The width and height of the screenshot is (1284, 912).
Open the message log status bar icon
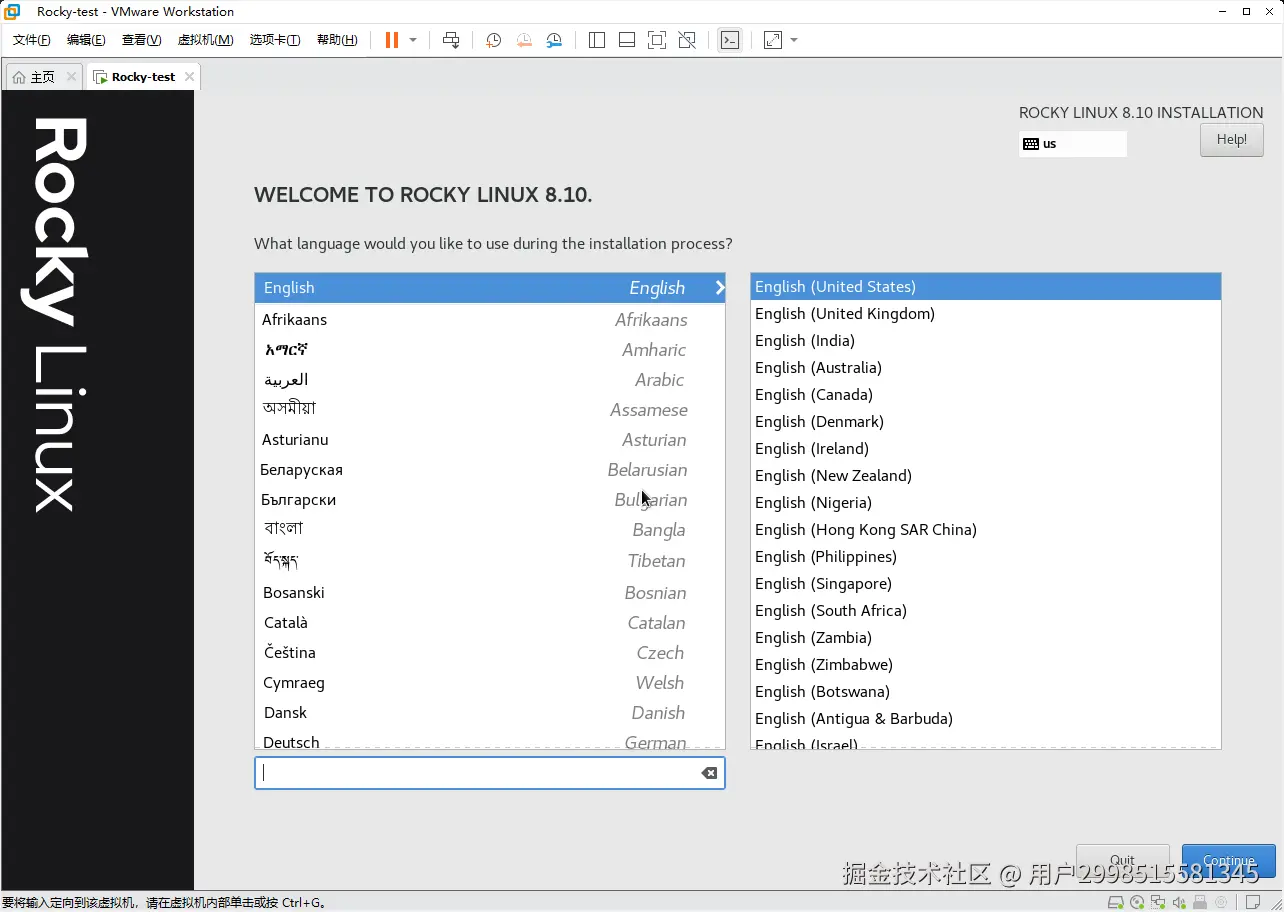coord(1252,902)
